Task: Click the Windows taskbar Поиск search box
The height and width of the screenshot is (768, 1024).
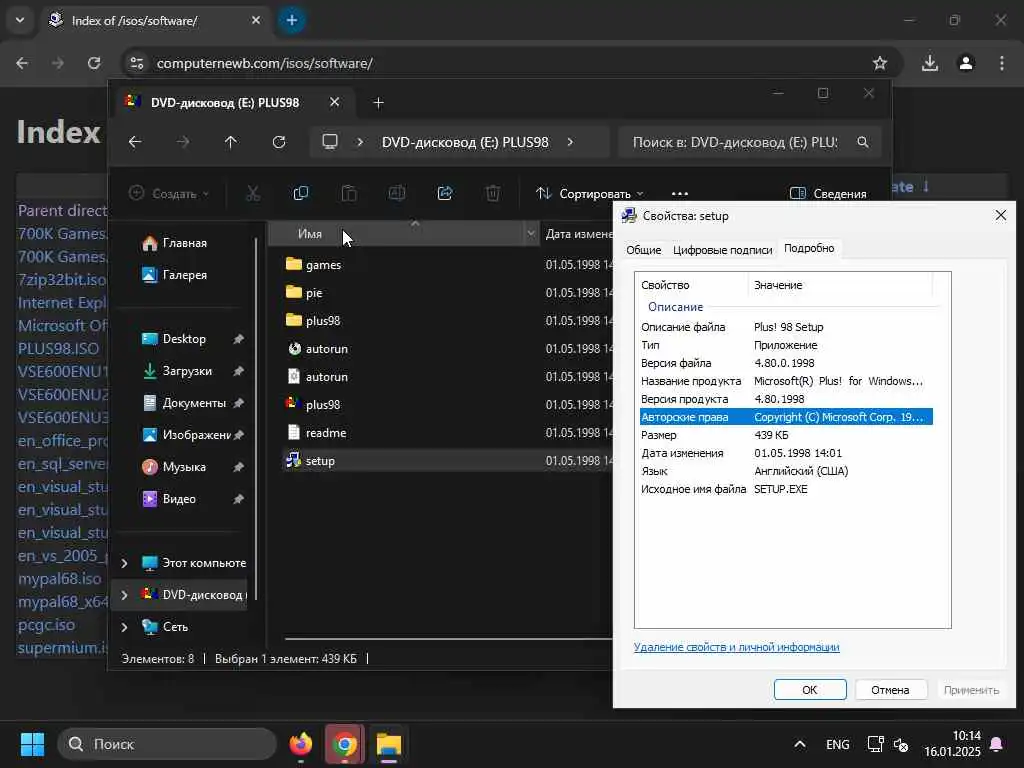Action: click(167, 744)
